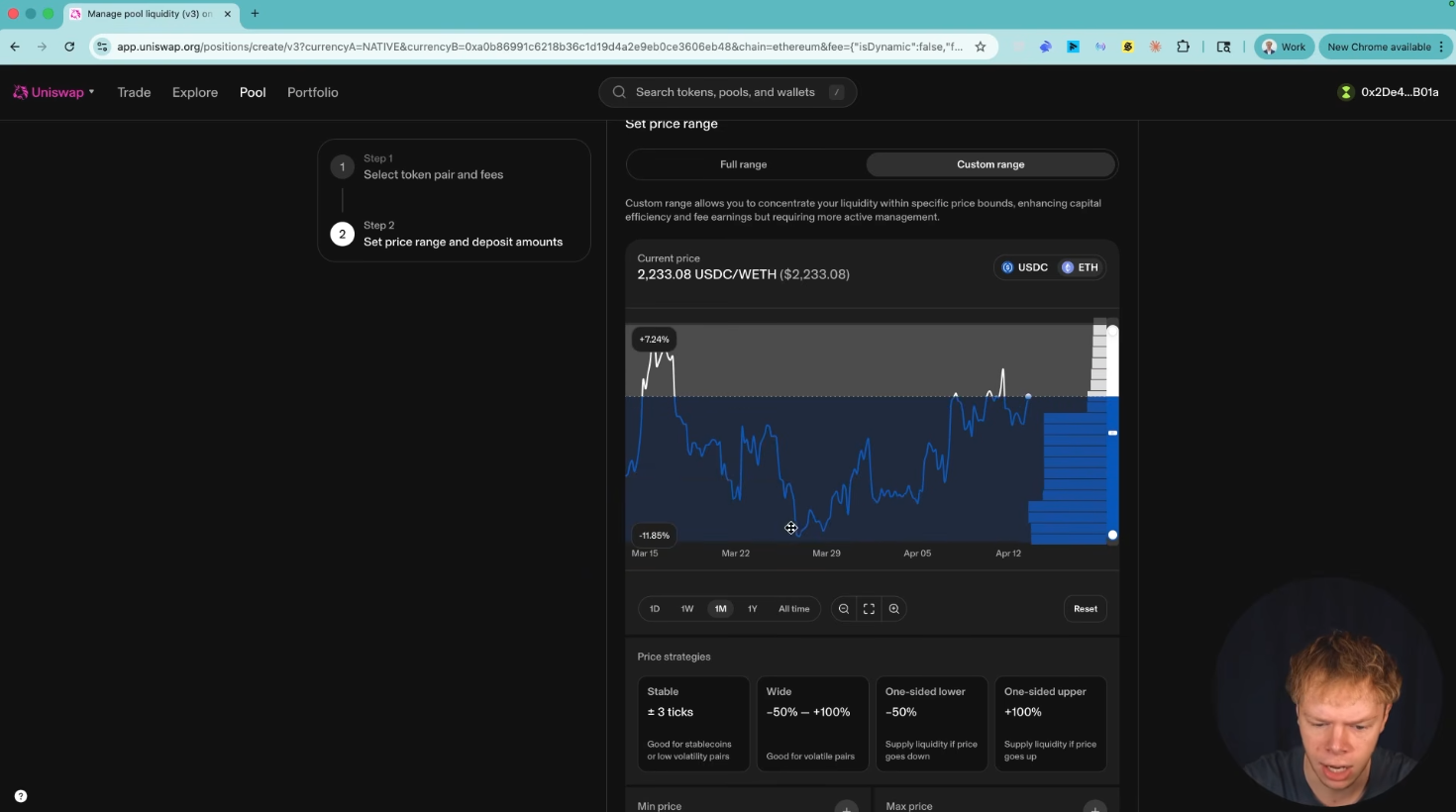The height and width of the screenshot is (812, 1456).
Task: Click the Mar 22 date label on chart
Action: coord(736,554)
